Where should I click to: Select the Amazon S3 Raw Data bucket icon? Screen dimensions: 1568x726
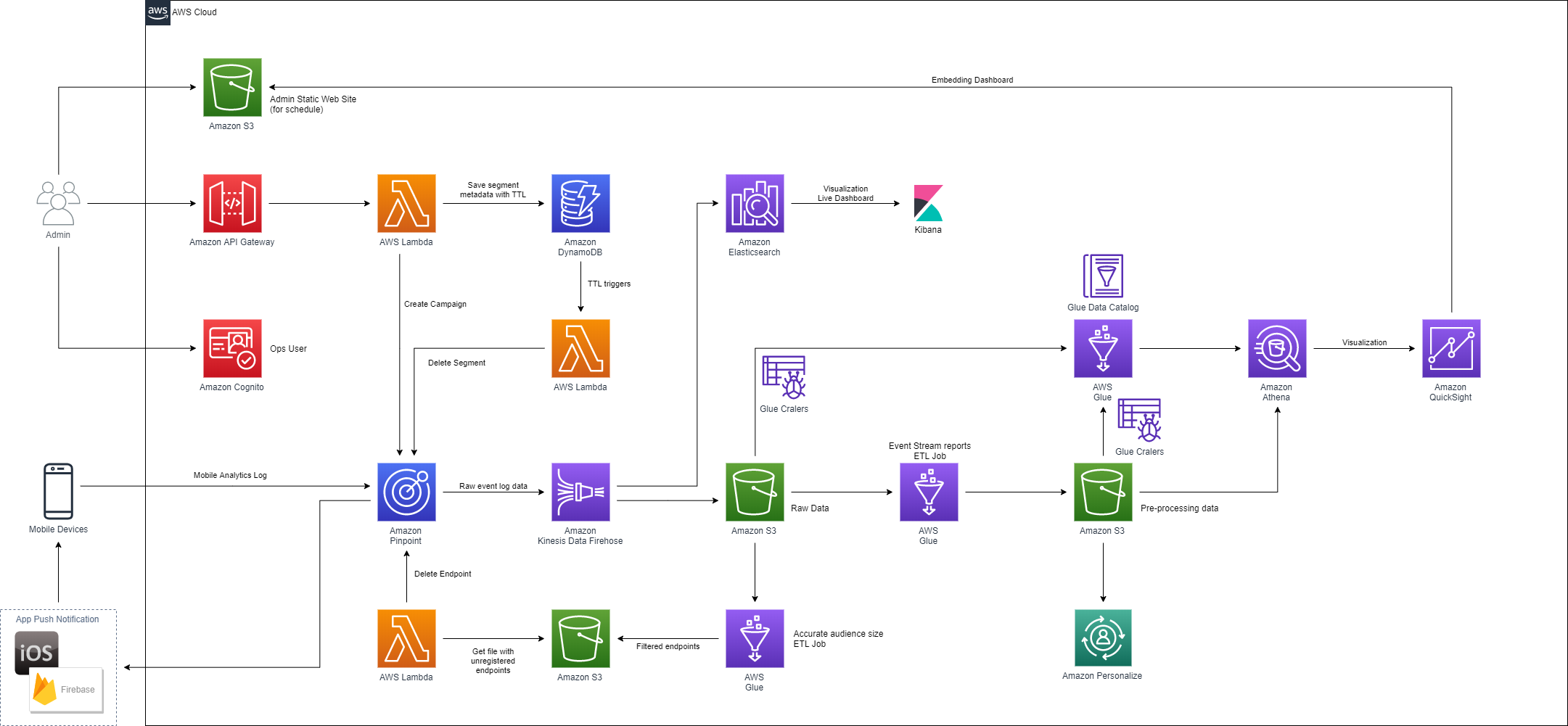pos(755,492)
